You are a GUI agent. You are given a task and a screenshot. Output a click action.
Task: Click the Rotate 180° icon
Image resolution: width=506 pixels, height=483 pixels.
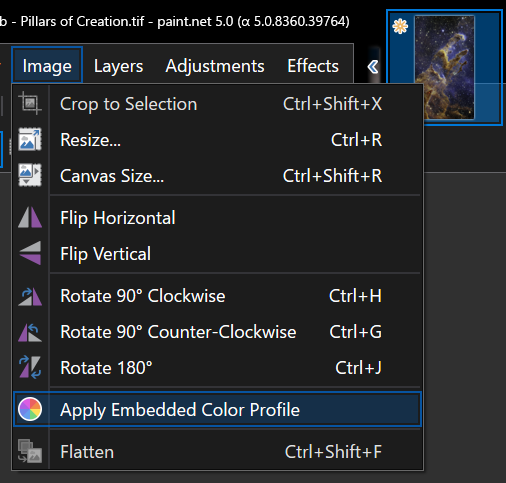tap(30, 367)
